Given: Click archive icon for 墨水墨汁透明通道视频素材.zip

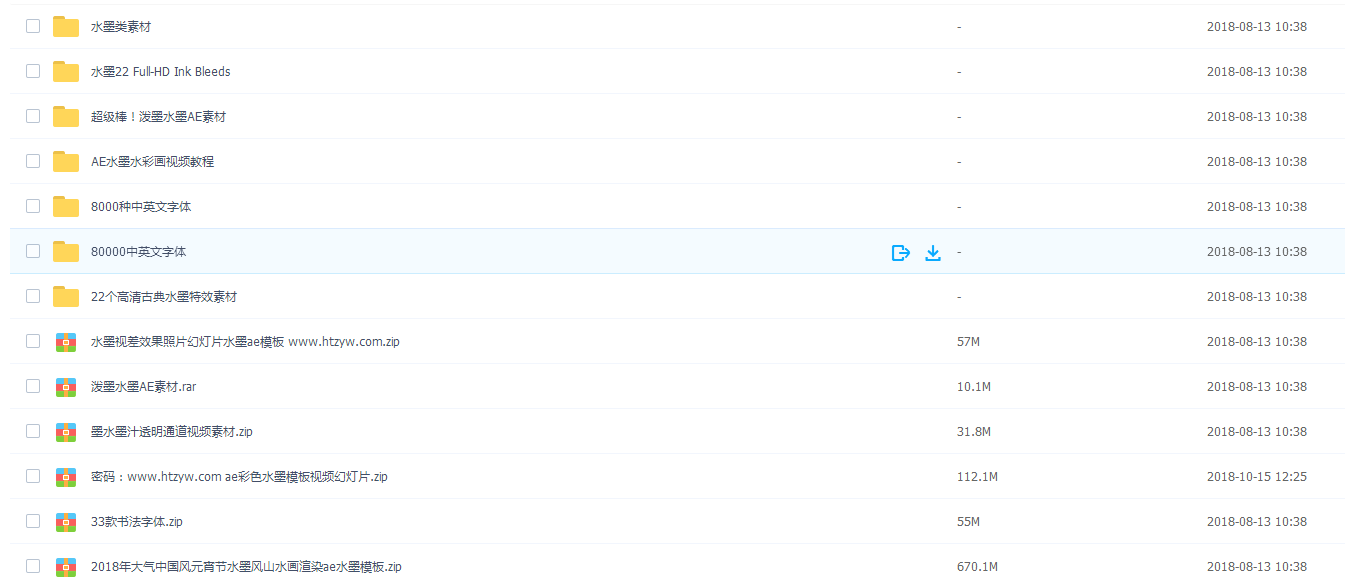Looking at the screenshot, I should (x=66, y=432).
